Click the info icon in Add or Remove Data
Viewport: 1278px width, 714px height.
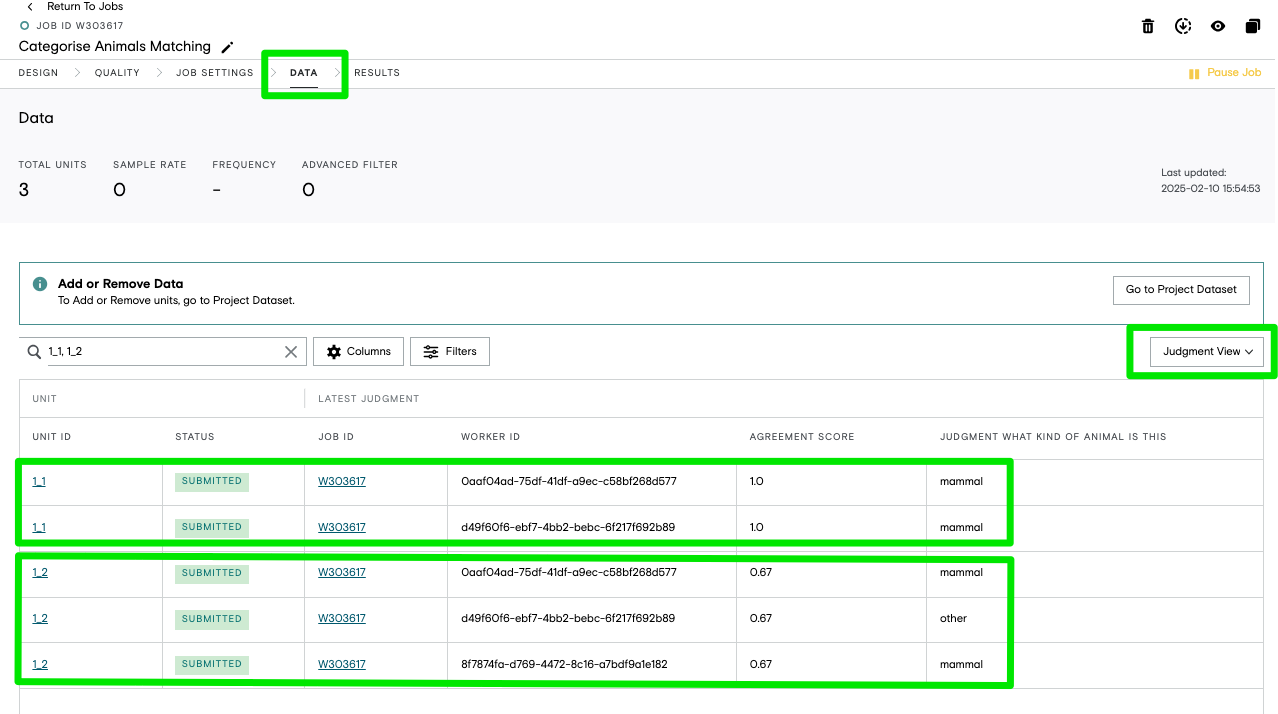click(x=41, y=284)
